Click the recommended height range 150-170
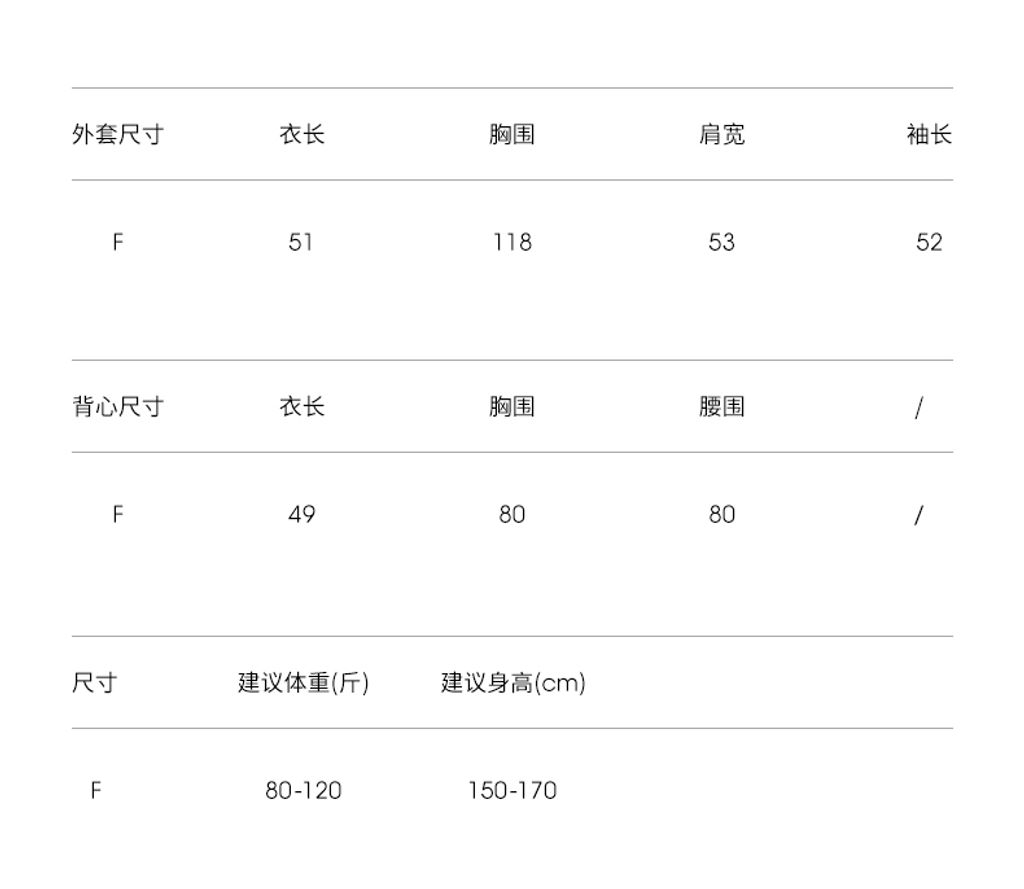This screenshot has width=1024, height=889. pyautogui.click(x=512, y=791)
